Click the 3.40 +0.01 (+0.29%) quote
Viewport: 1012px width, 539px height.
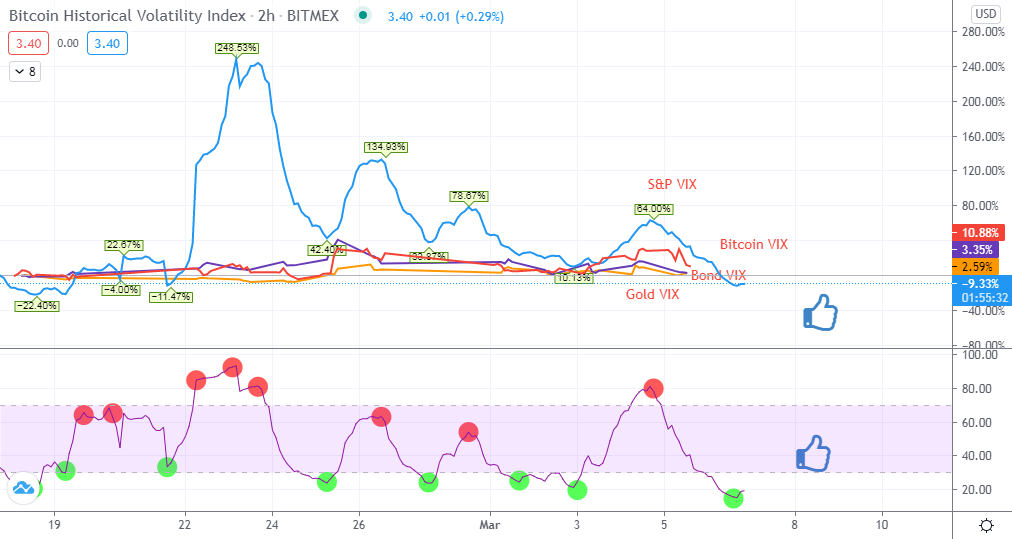tap(445, 16)
